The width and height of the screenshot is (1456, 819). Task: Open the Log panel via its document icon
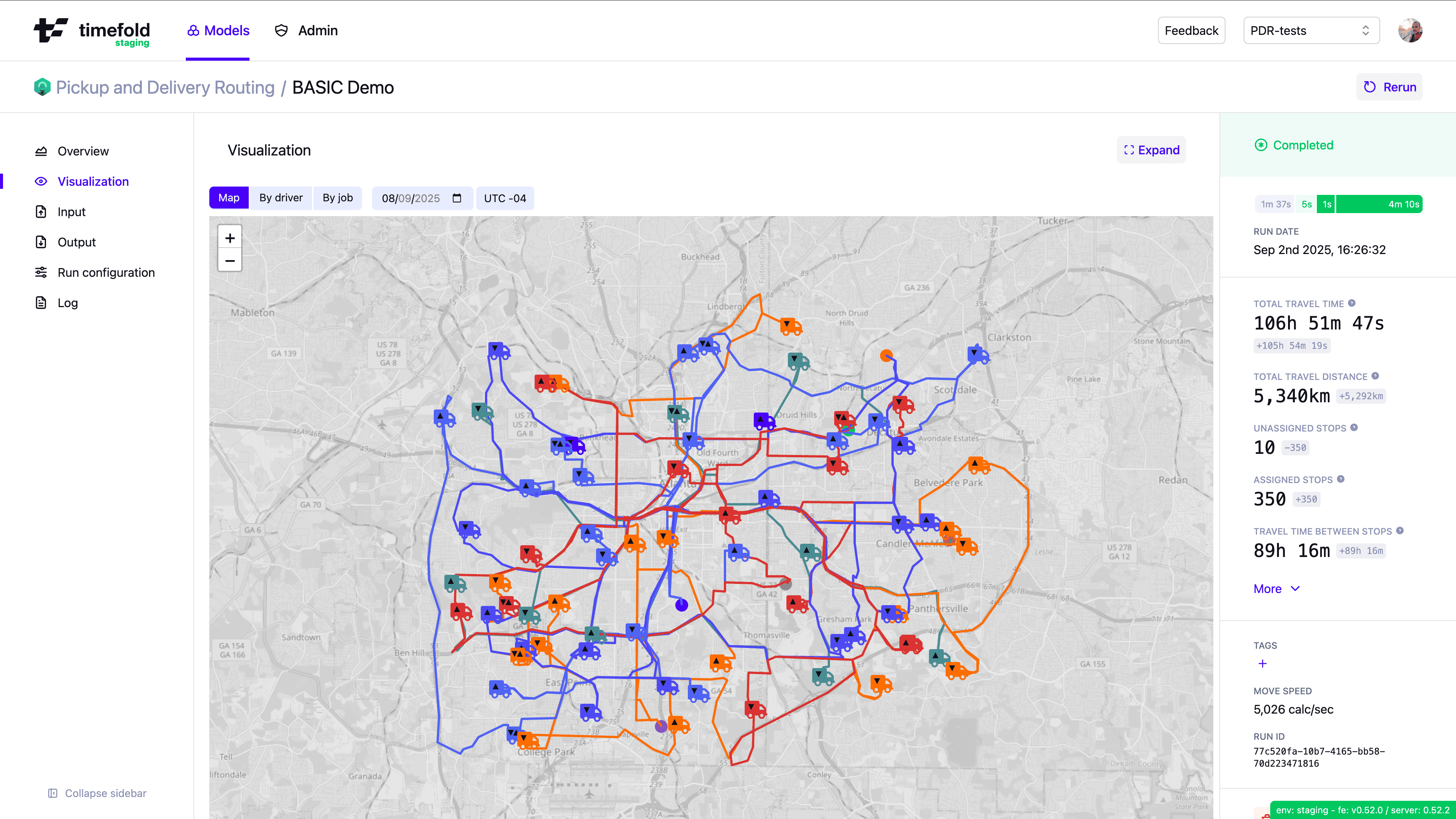41,303
